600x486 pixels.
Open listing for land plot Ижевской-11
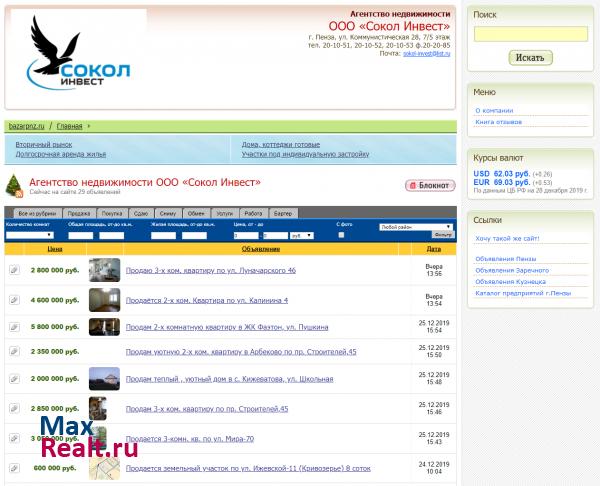248,468
